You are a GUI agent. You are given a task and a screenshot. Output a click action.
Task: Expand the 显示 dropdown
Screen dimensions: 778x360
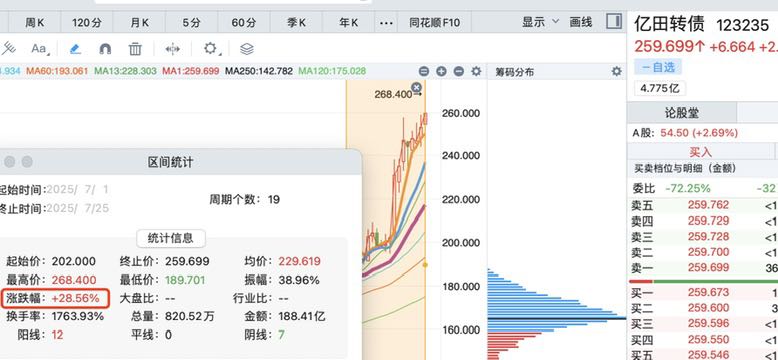[540, 22]
